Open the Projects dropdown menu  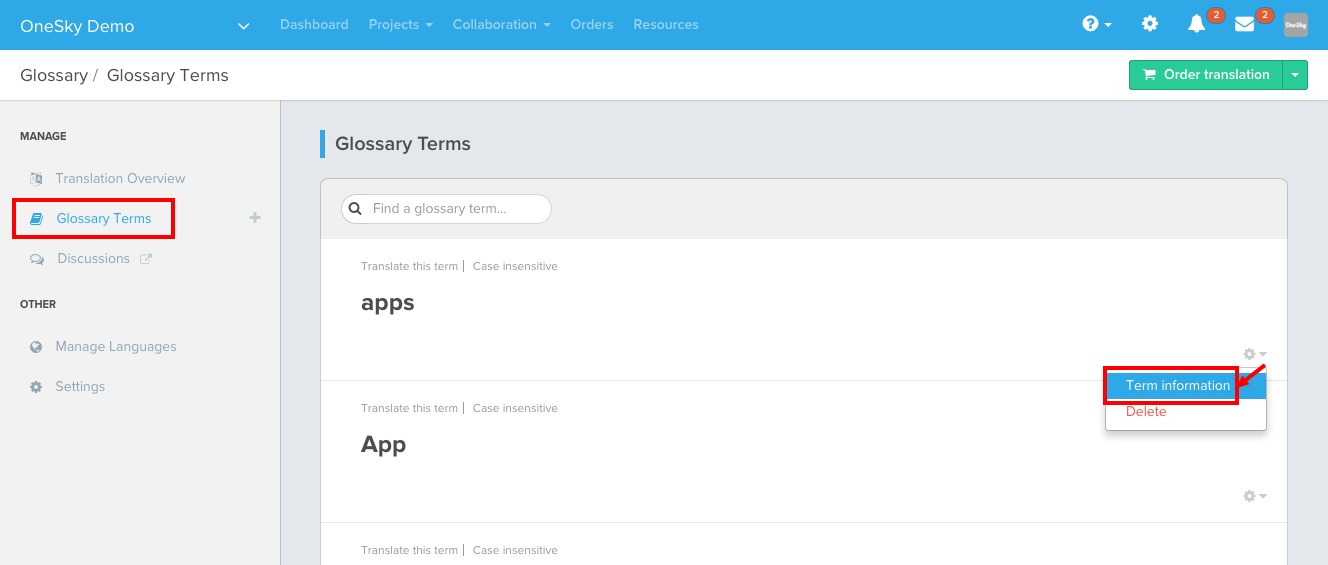pos(400,24)
